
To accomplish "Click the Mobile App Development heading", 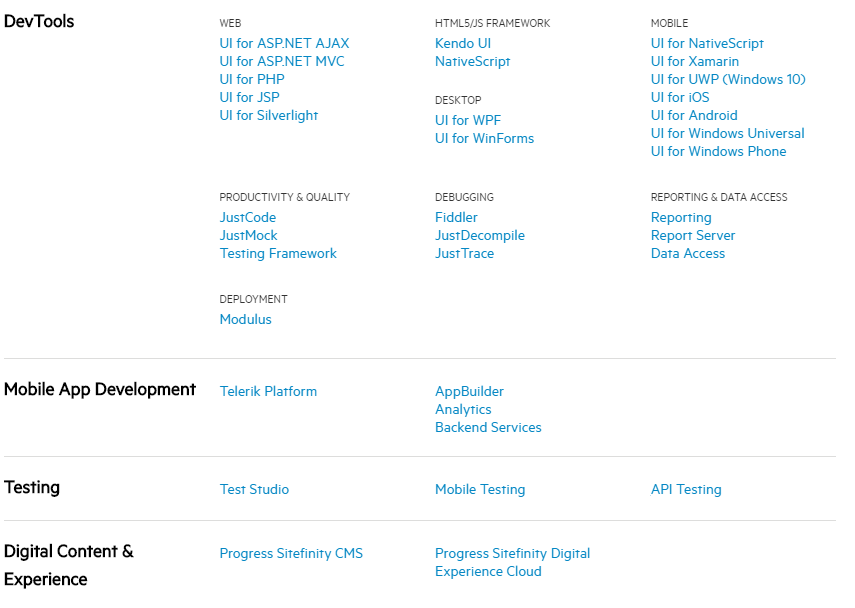I will (x=100, y=389).
